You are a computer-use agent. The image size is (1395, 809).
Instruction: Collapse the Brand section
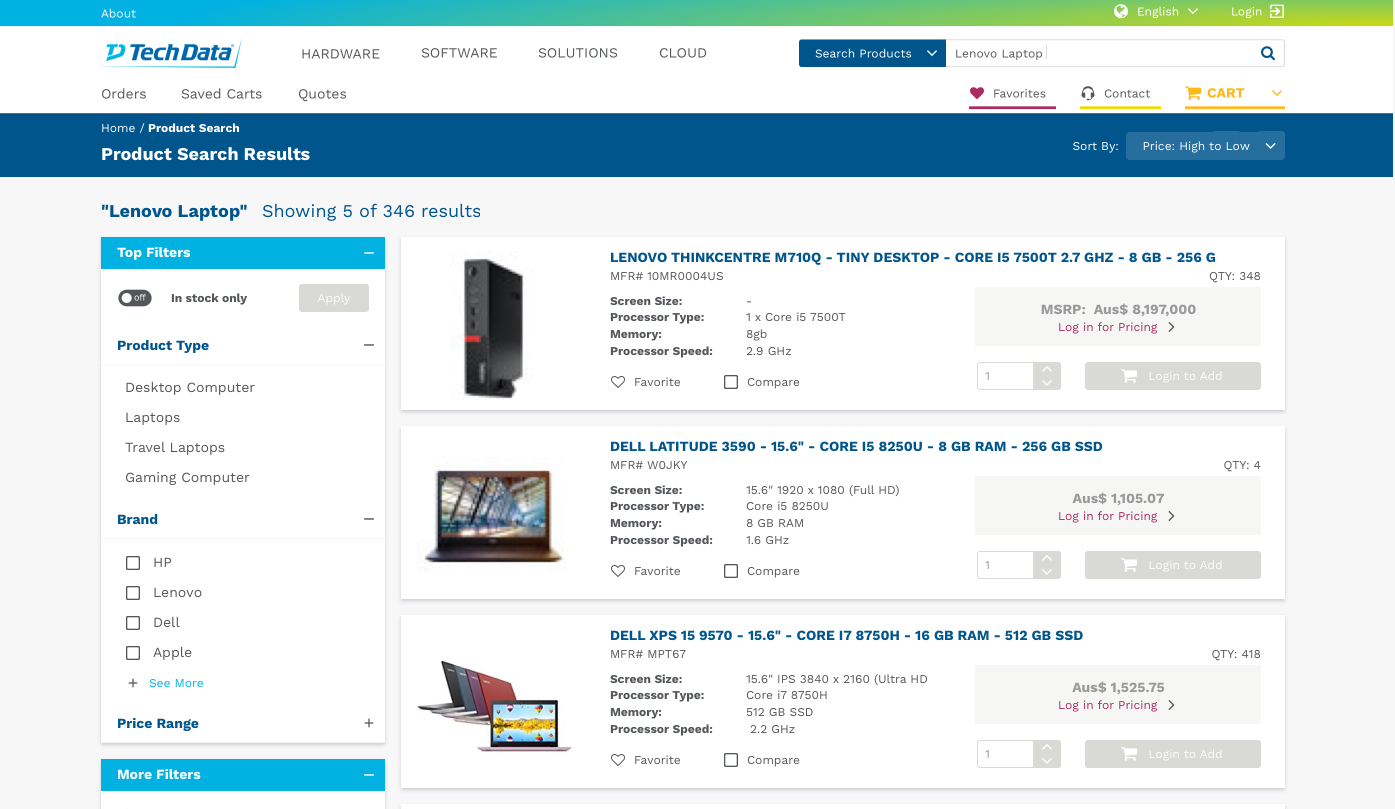click(369, 519)
